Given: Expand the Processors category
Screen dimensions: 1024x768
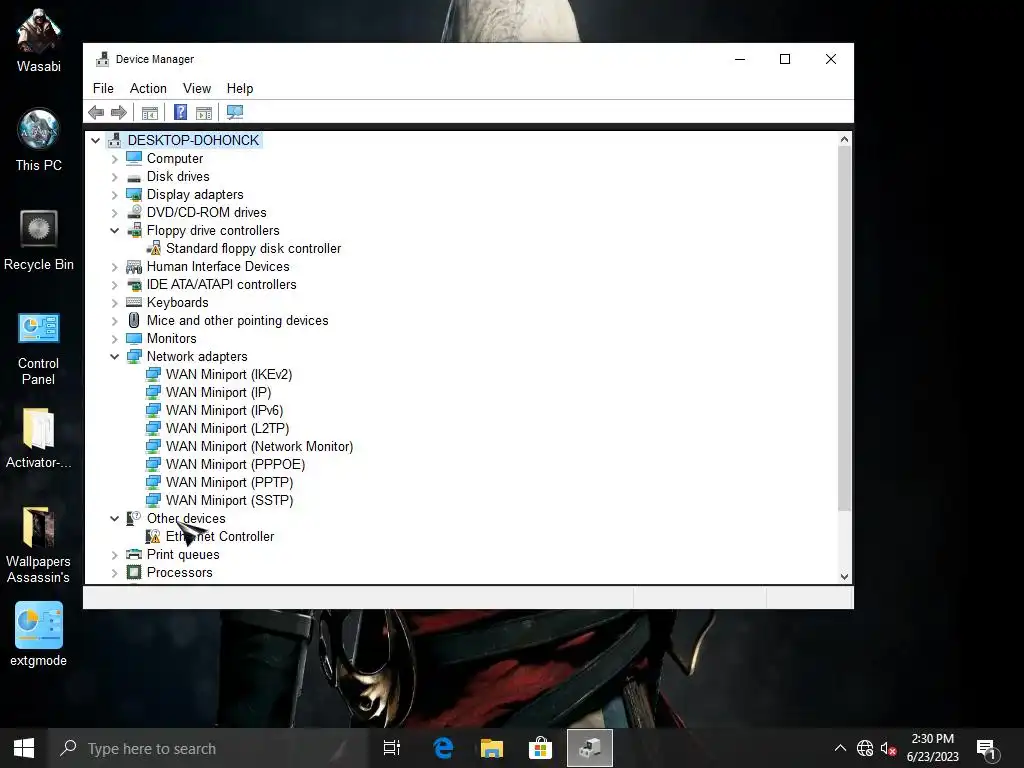Looking at the screenshot, I should point(114,573).
